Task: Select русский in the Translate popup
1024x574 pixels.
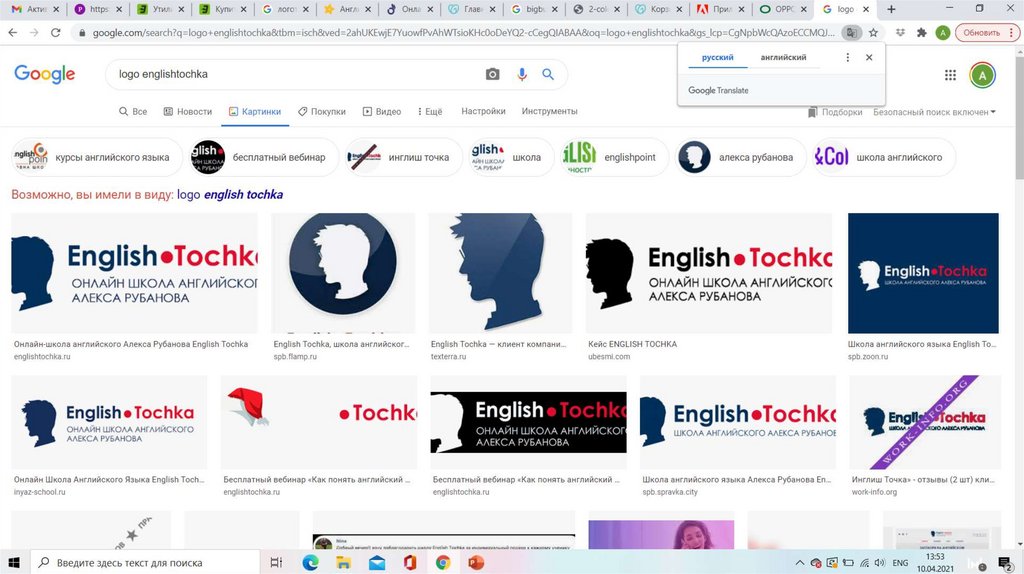Action: tap(717, 58)
